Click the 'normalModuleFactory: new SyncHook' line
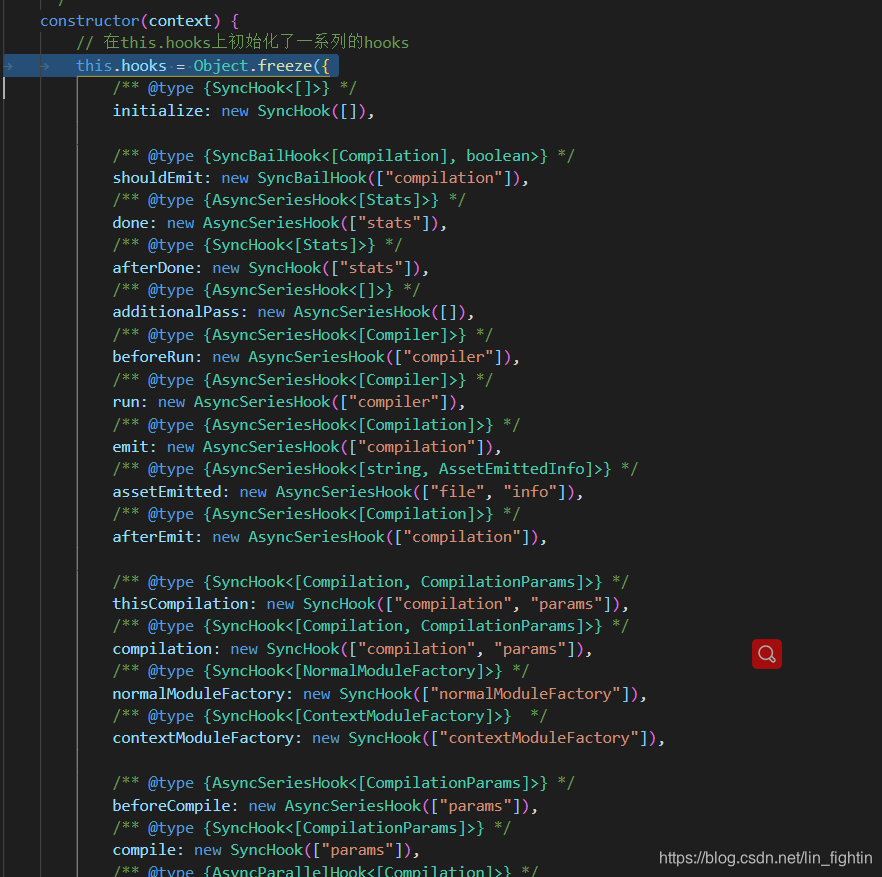The height and width of the screenshot is (877, 882). (379, 694)
